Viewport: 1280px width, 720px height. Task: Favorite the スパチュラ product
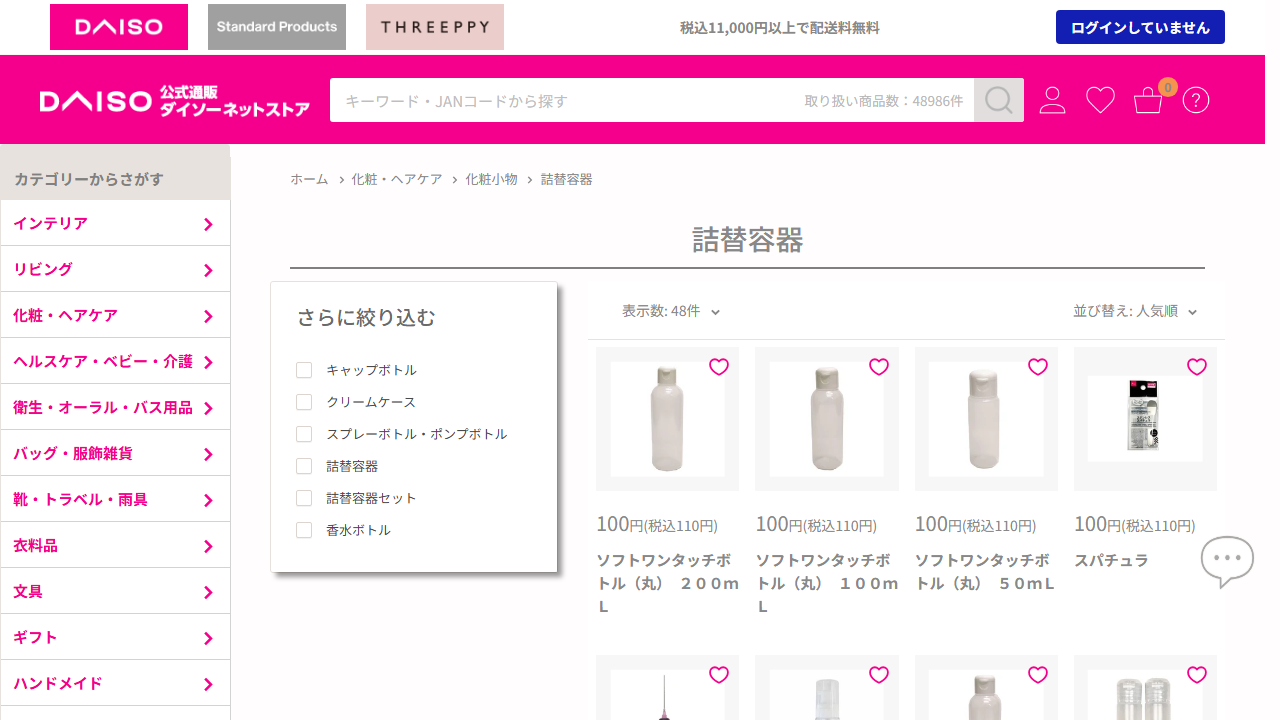coord(1197,367)
